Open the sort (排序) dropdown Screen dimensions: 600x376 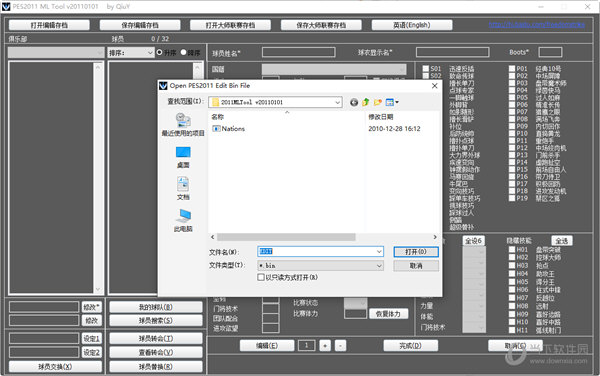click(x=131, y=52)
